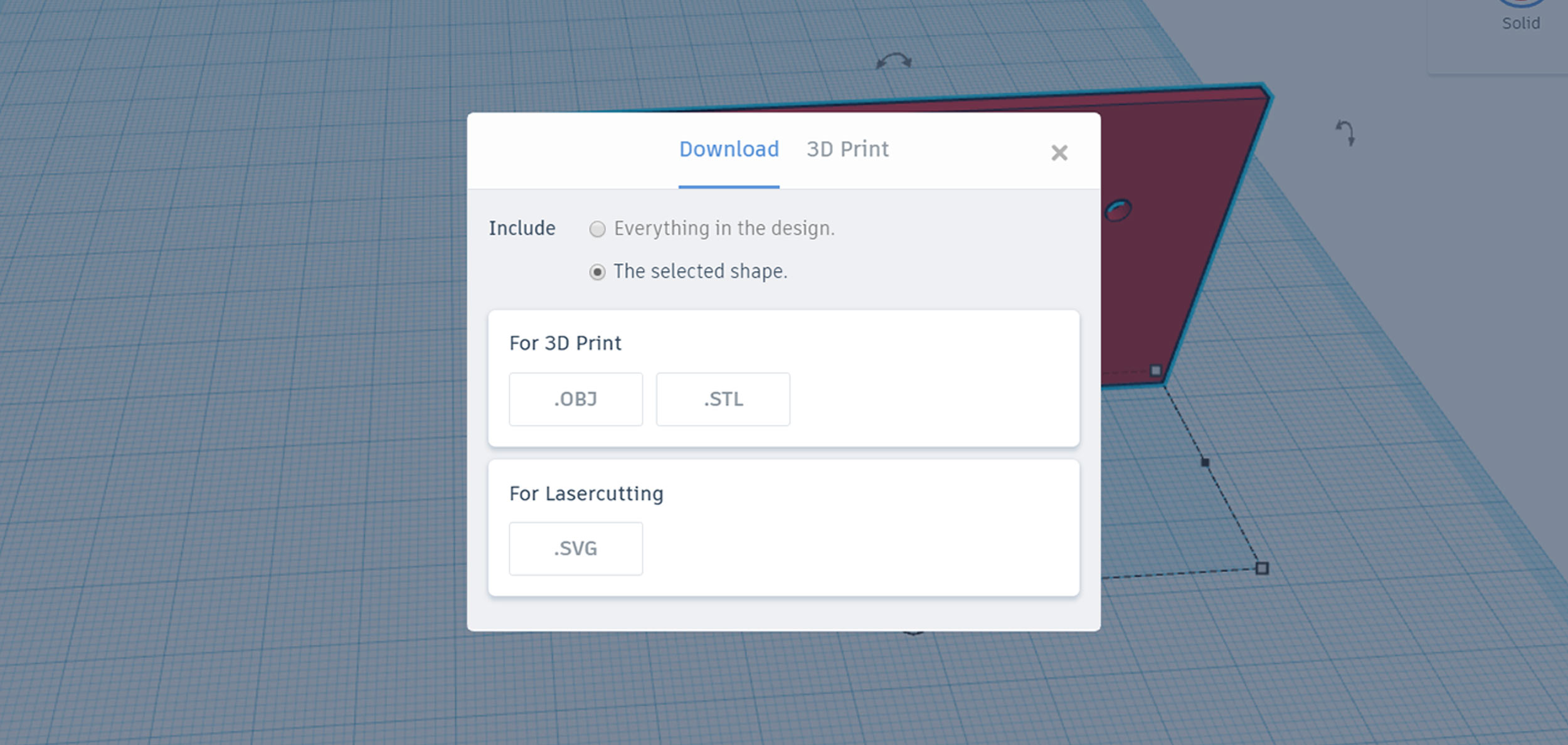Click gray corner handle on red shape

[x=1155, y=371]
